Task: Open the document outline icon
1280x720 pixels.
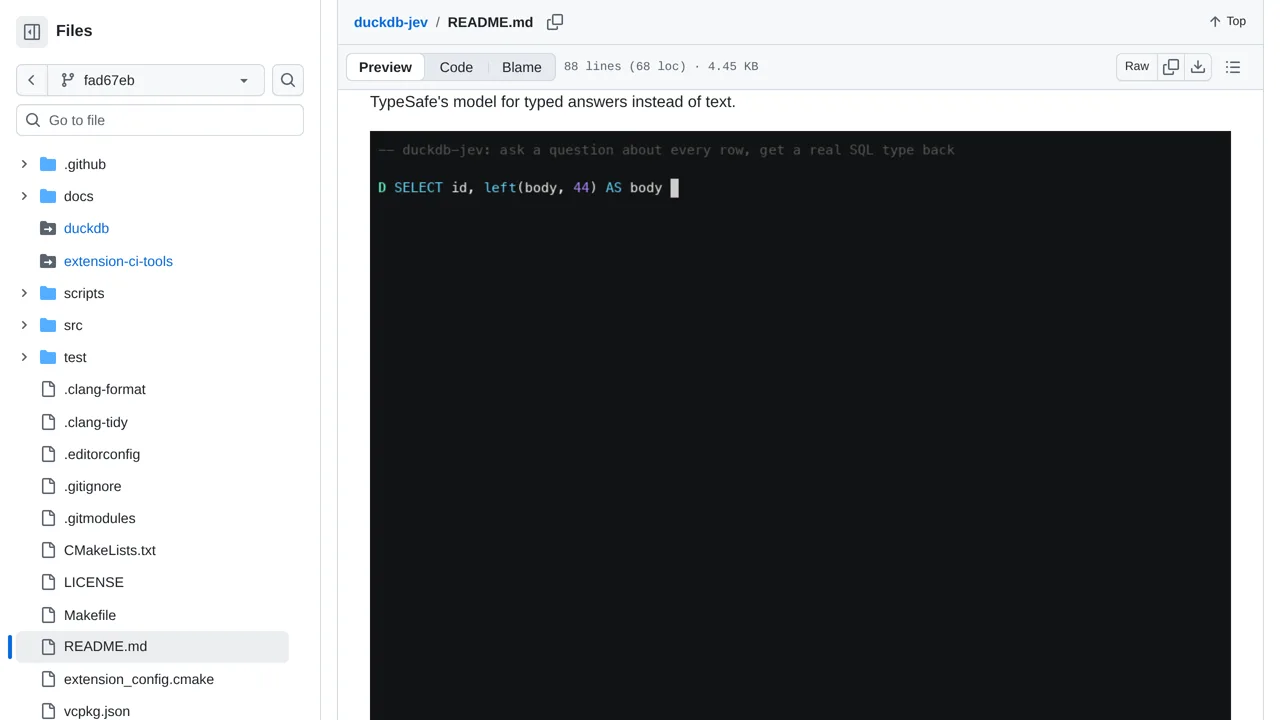Action: pyautogui.click(x=1233, y=67)
